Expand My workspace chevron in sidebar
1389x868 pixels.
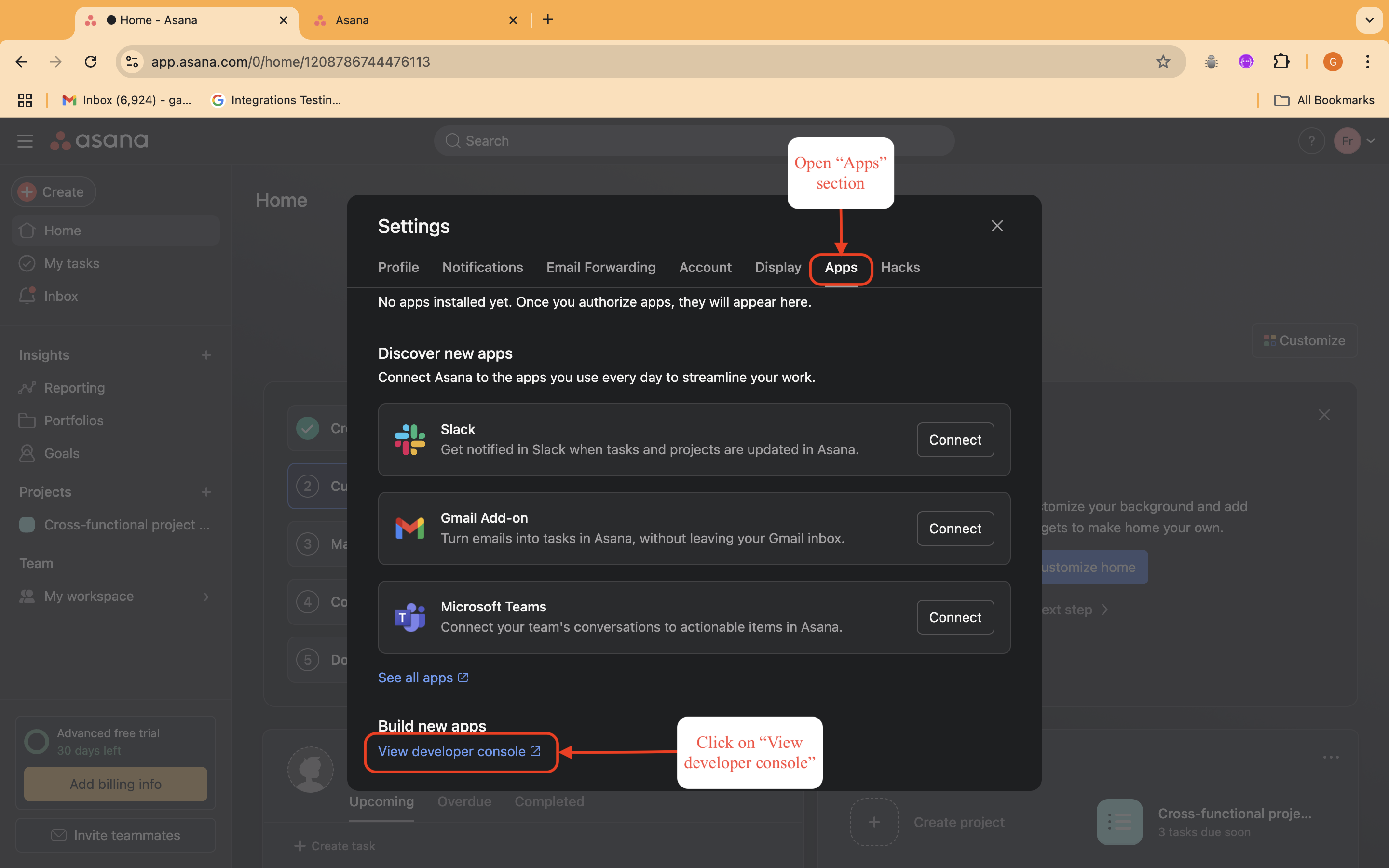click(206, 597)
